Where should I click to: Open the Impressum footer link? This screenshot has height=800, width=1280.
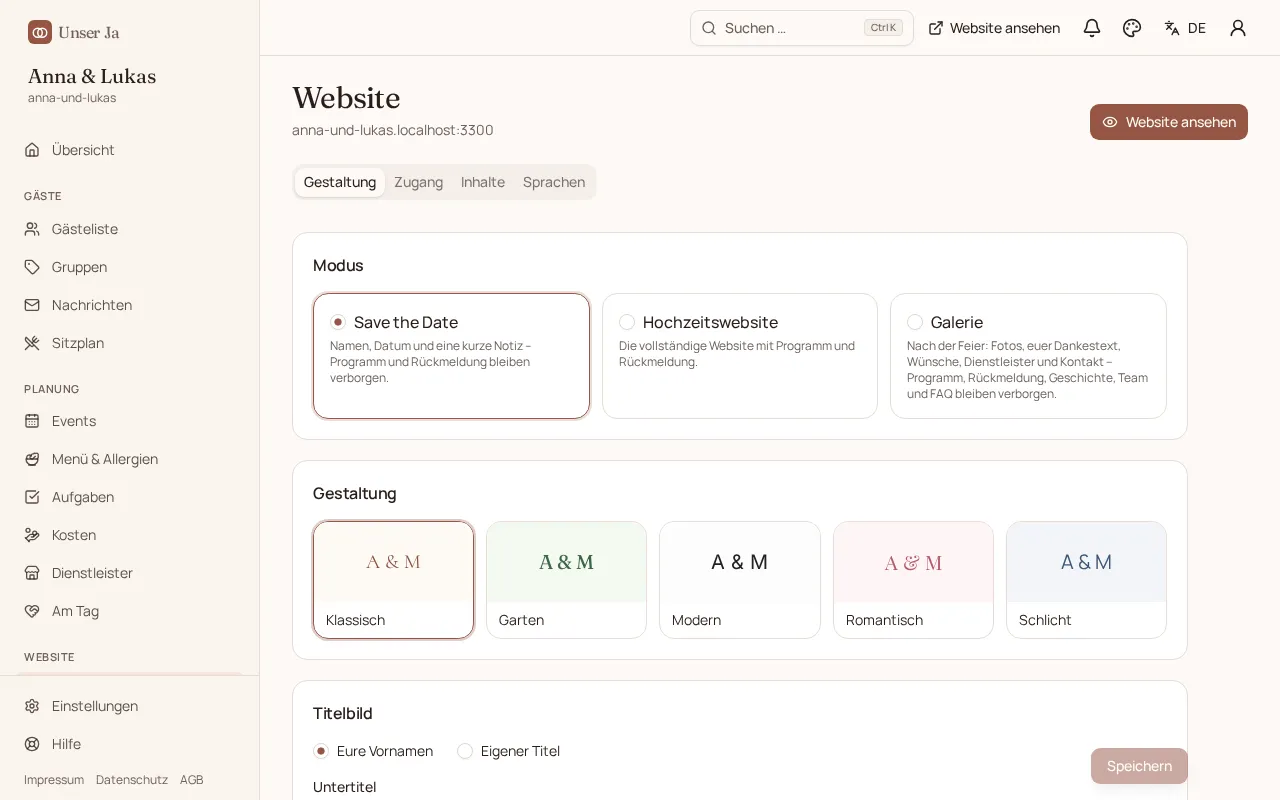point(54,780)
